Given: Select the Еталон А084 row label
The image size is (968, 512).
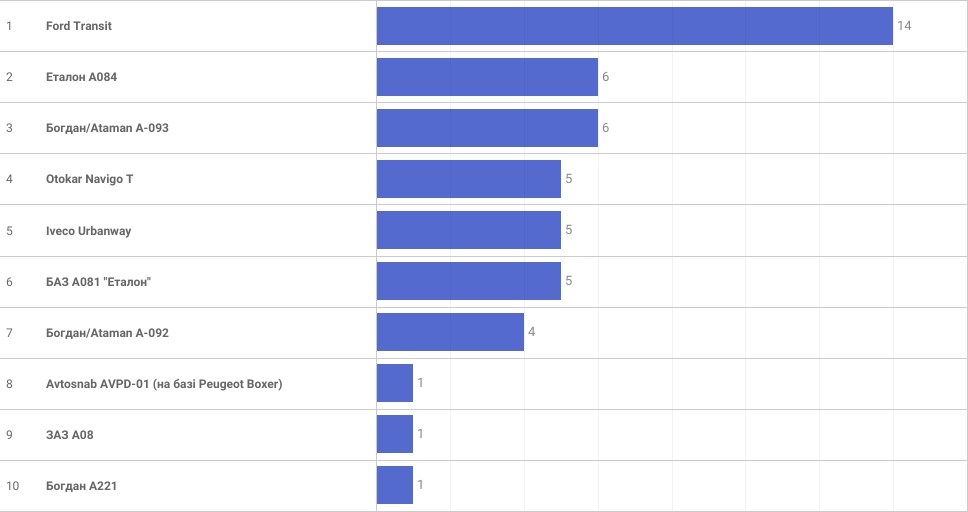Looking at the screenshot, I should coord(82,77).
